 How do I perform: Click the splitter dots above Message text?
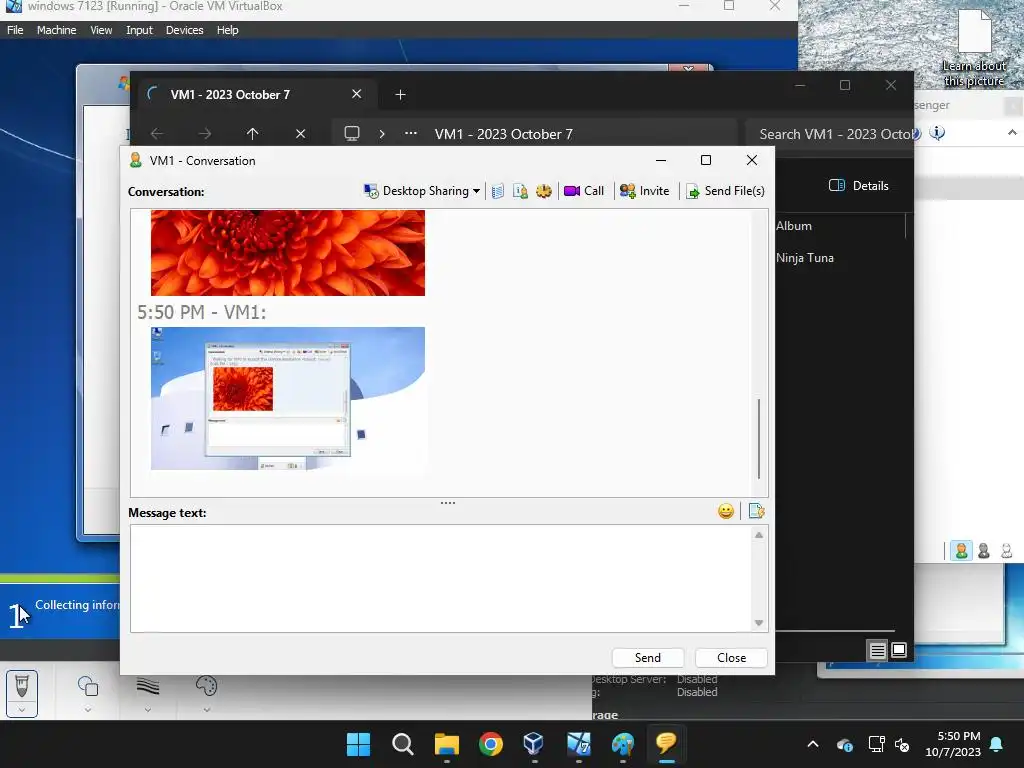(448, 503)
